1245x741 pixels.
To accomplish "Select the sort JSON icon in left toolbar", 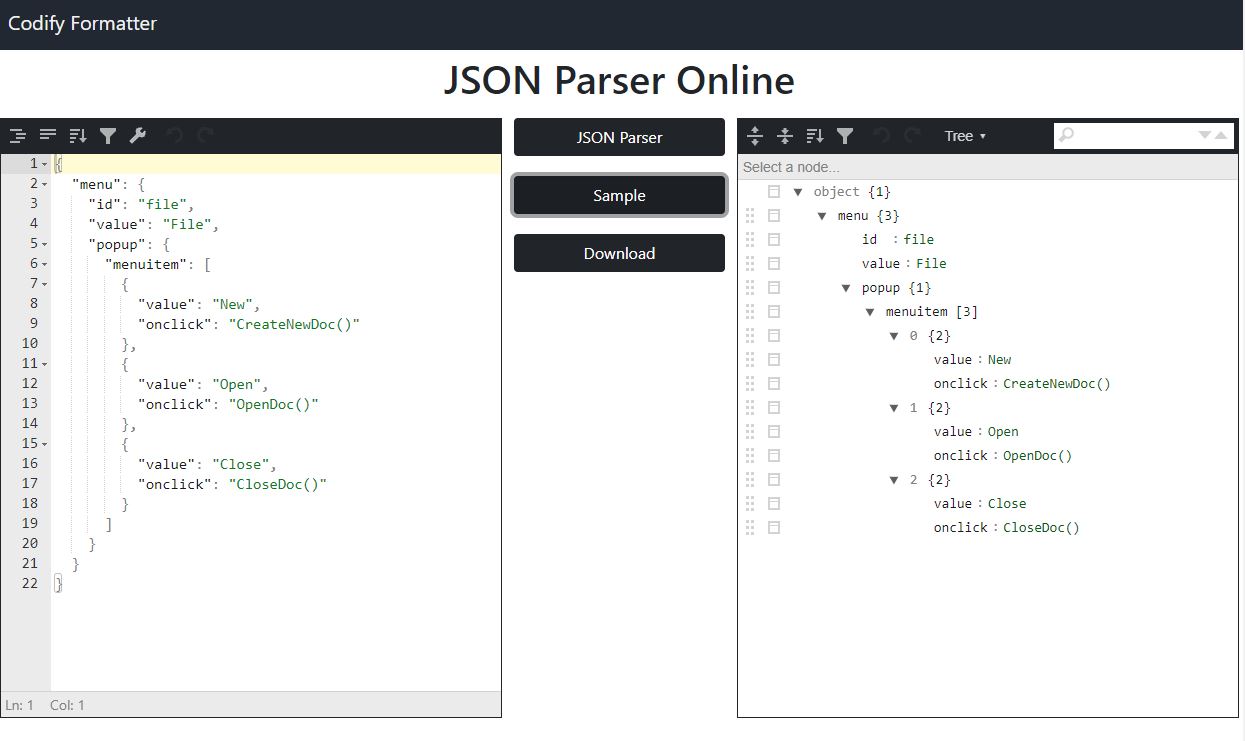I will point(77,135).
